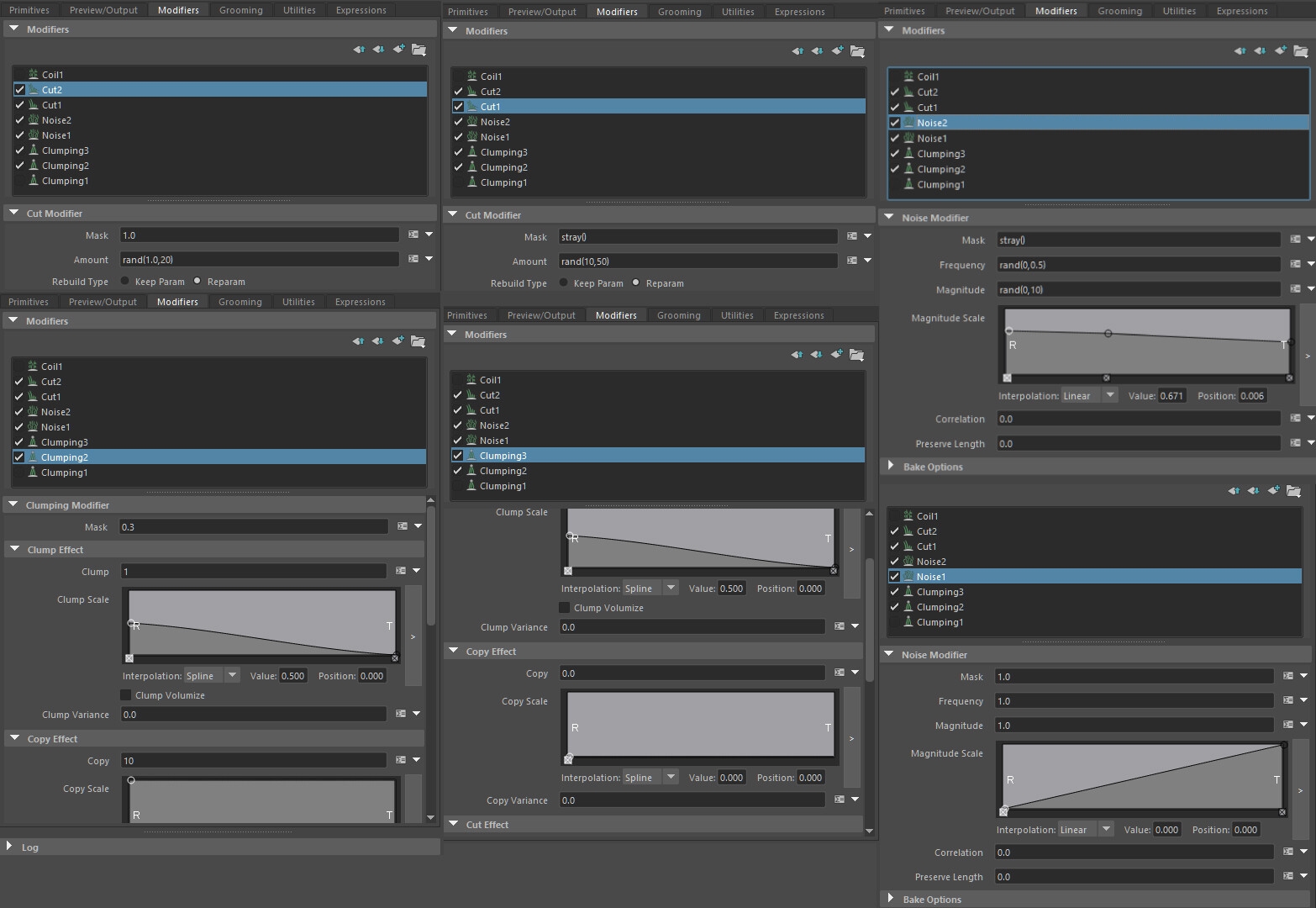
Task: Open preset folder icon in the Clumping2-selected panel
Action: coord(418,341)
